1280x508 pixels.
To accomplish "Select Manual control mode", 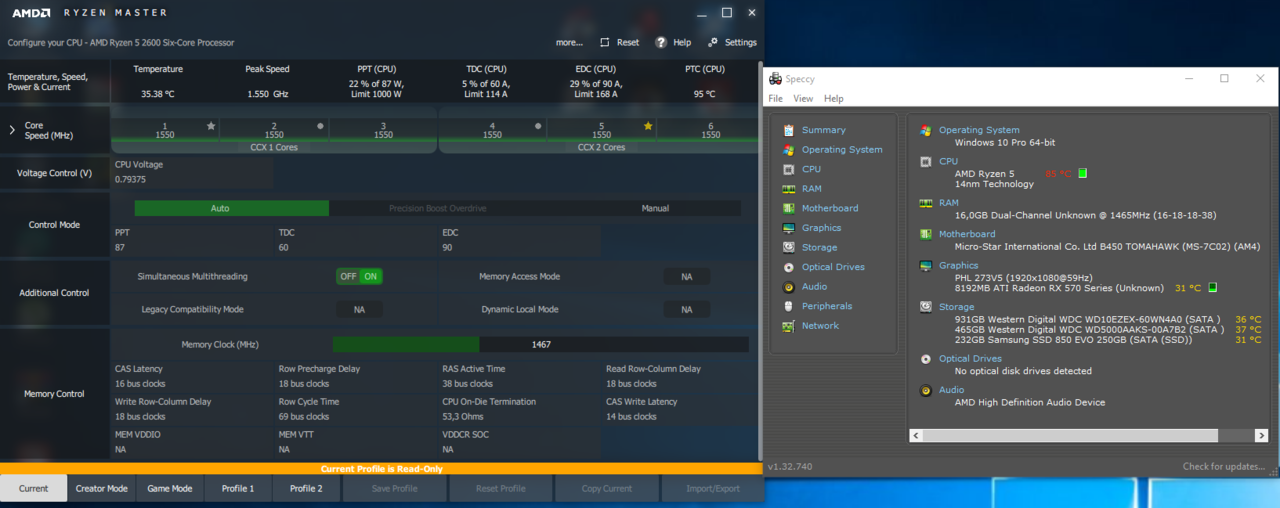I will click(655, 208).
